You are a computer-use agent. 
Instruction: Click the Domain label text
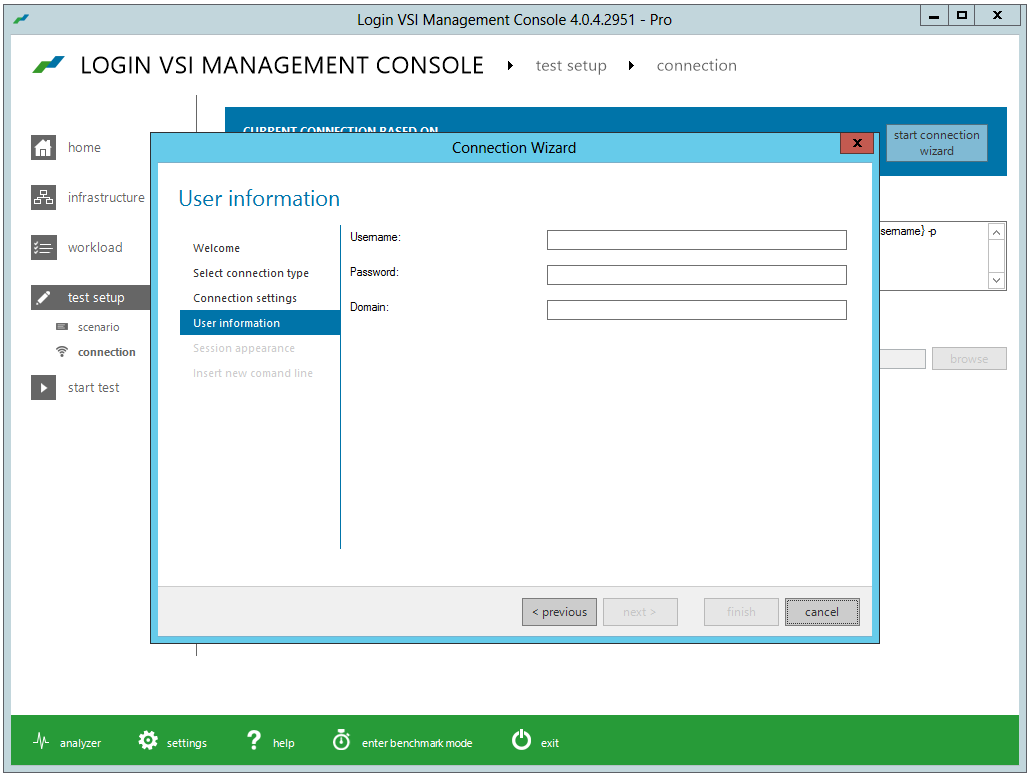369,307
